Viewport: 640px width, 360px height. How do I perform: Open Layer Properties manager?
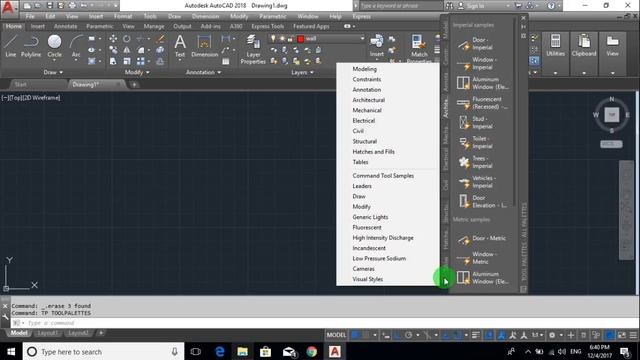253,49
